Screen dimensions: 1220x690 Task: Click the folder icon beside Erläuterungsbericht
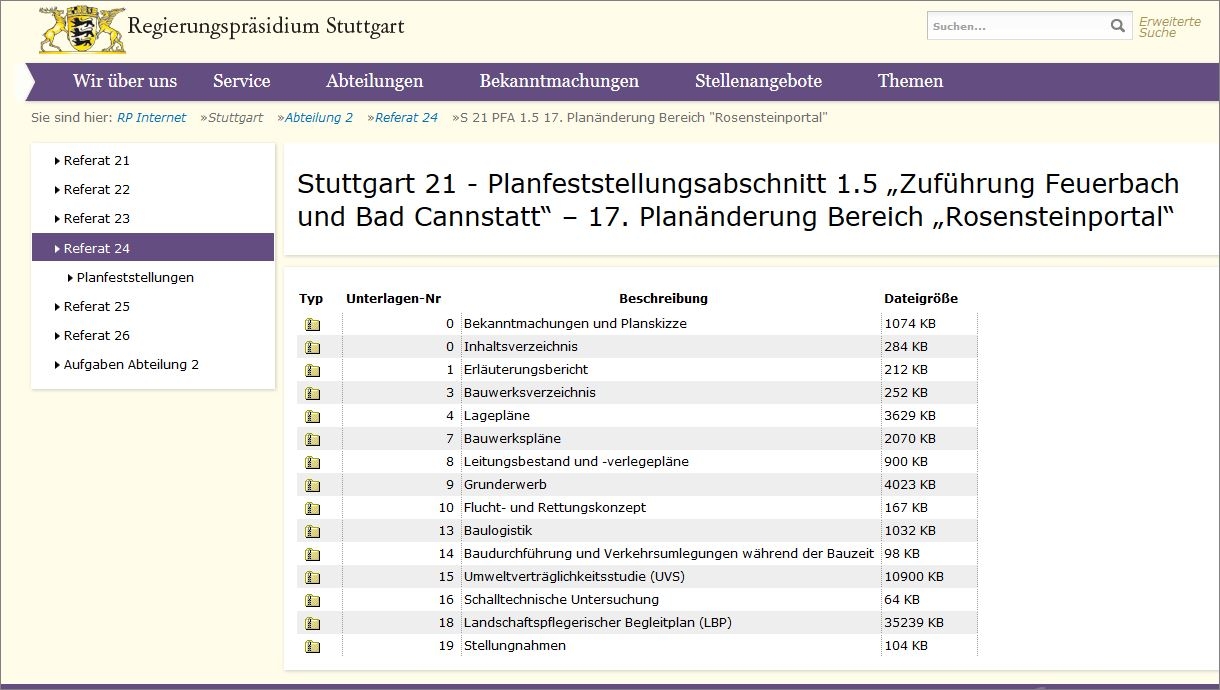(312, 370)
